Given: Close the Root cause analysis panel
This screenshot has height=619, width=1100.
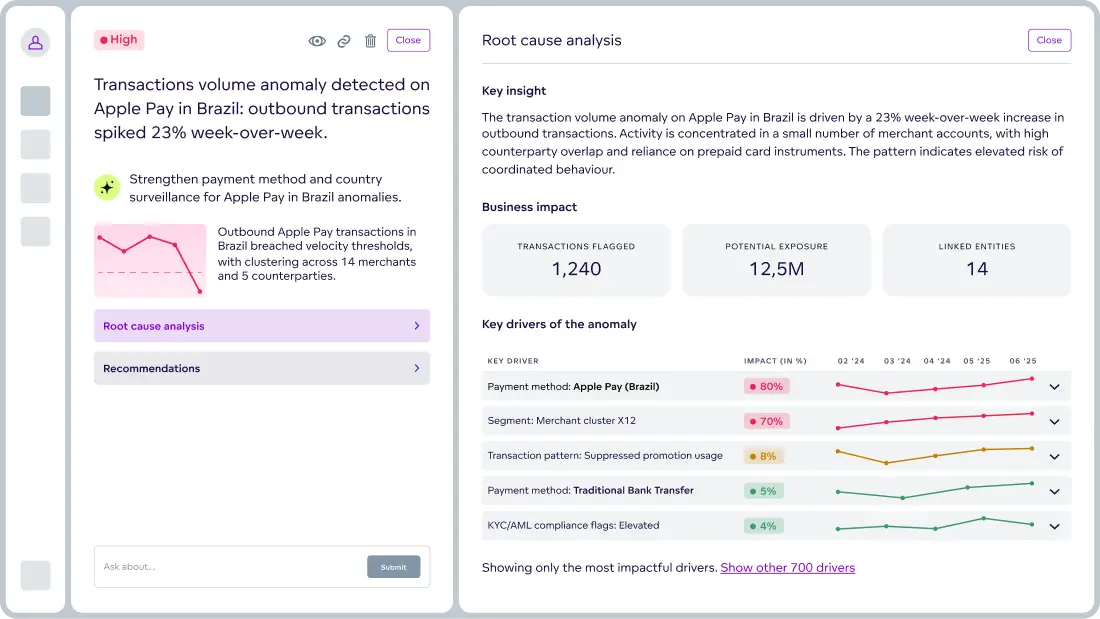Looking at the screenshot, I should tap(1049, 40).
